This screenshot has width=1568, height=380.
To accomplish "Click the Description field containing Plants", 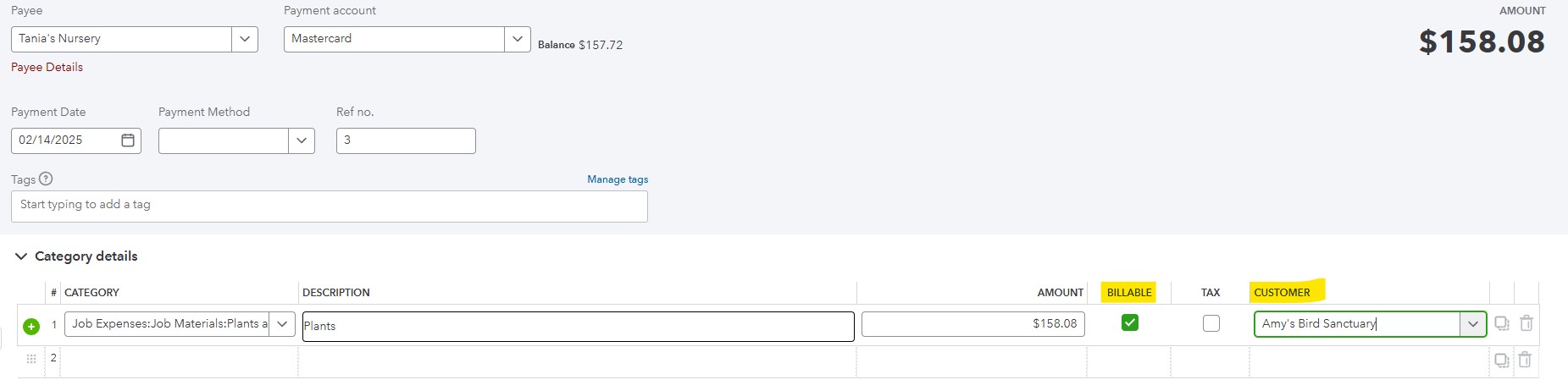I will 578,327.
